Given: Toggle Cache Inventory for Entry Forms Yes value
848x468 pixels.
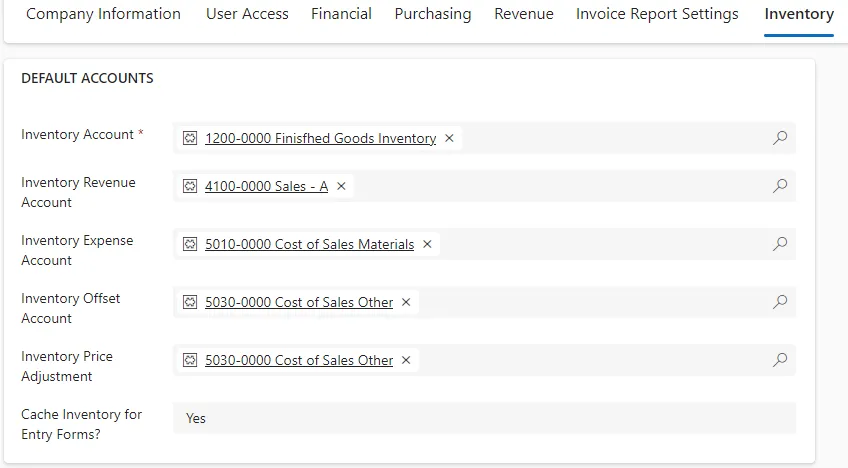Looking at the screenshot, I should point(484,418).
